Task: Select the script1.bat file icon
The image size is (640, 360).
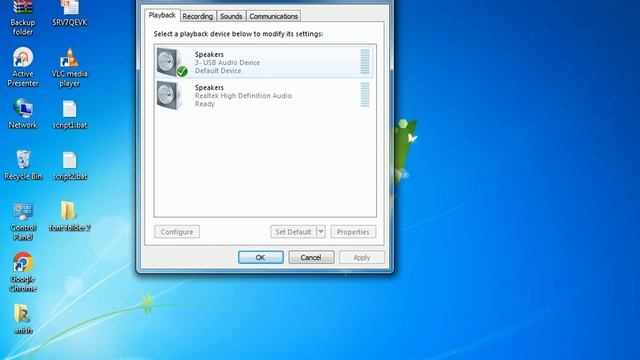Action: pos(70,115)
